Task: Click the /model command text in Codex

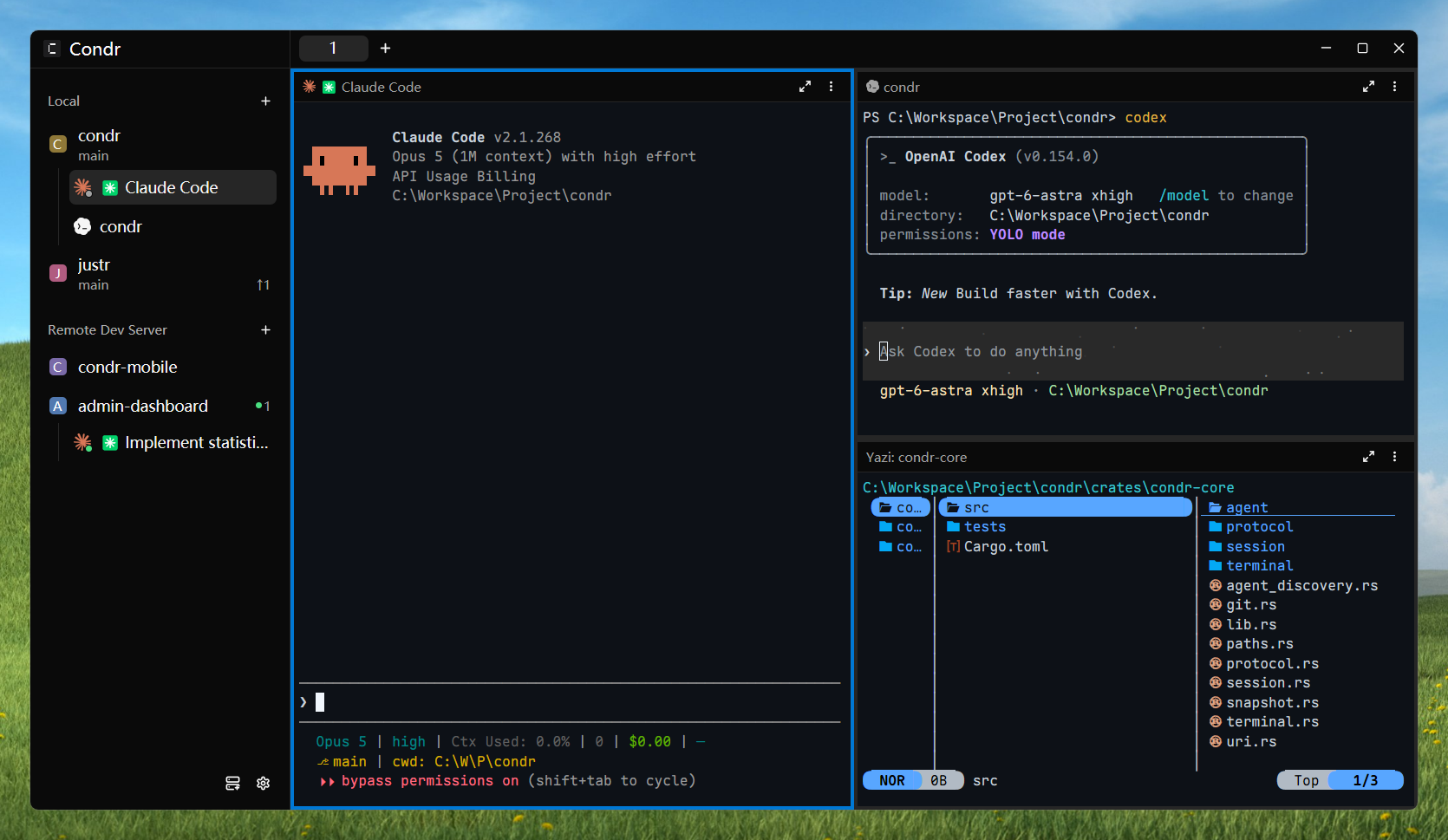Action: tap(1184, 196)
